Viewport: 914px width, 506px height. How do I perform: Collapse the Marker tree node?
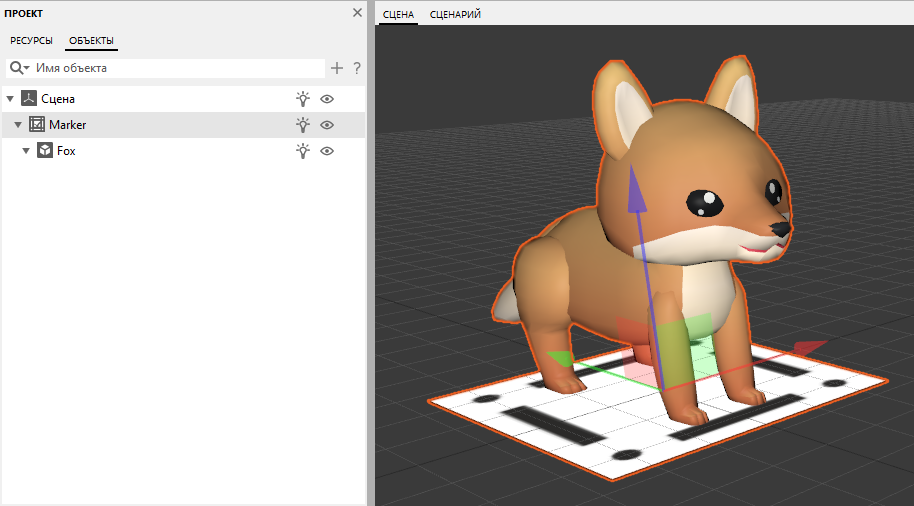click(18, 125)
